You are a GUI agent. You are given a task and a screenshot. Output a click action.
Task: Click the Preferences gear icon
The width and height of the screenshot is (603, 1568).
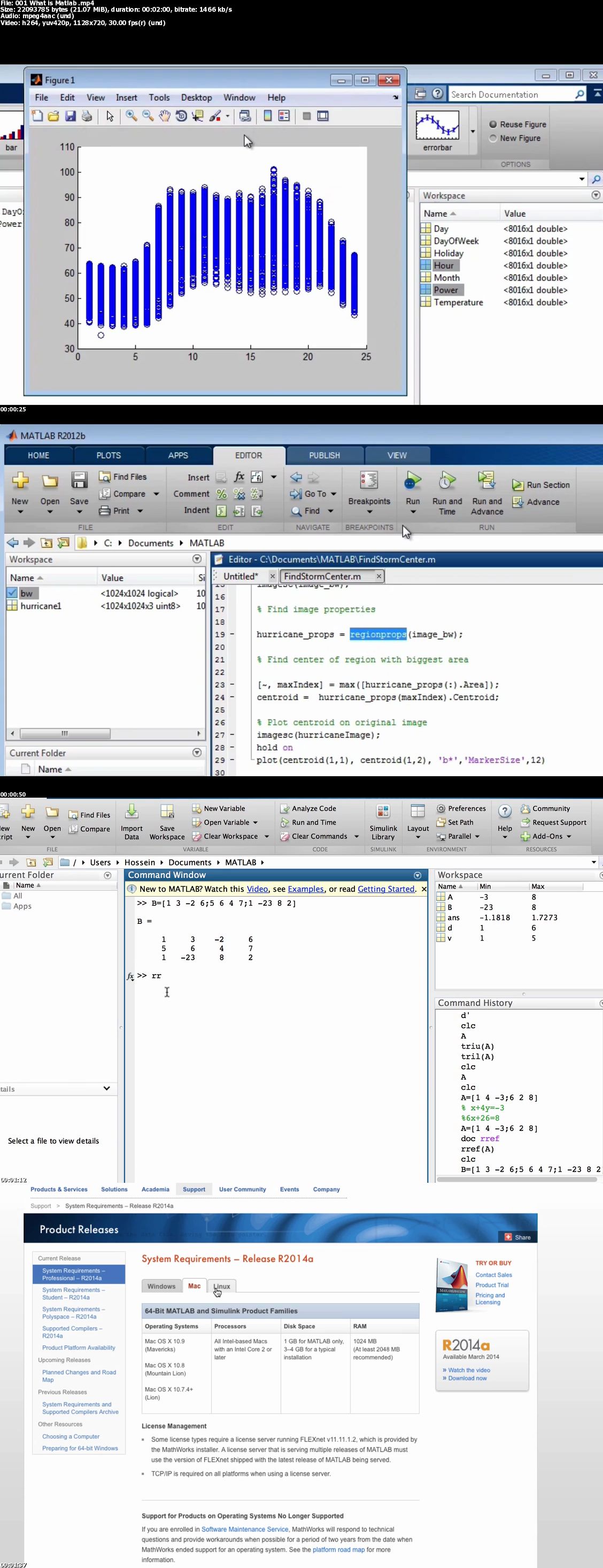(x=441, y=808)
